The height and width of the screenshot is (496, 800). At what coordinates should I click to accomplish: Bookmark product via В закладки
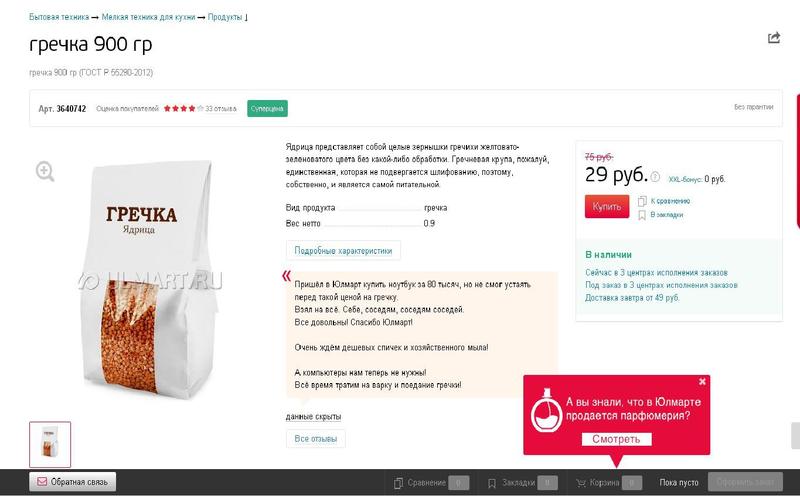(x=661, y=215)
